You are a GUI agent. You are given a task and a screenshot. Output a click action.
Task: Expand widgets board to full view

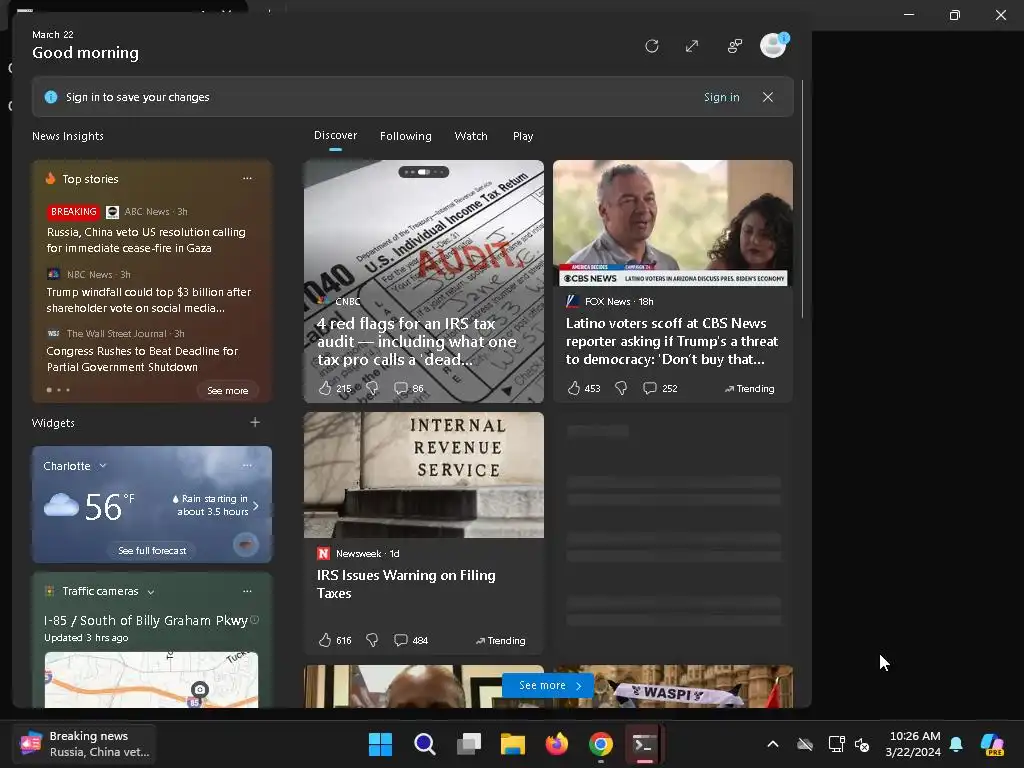[x=692, y=46]
